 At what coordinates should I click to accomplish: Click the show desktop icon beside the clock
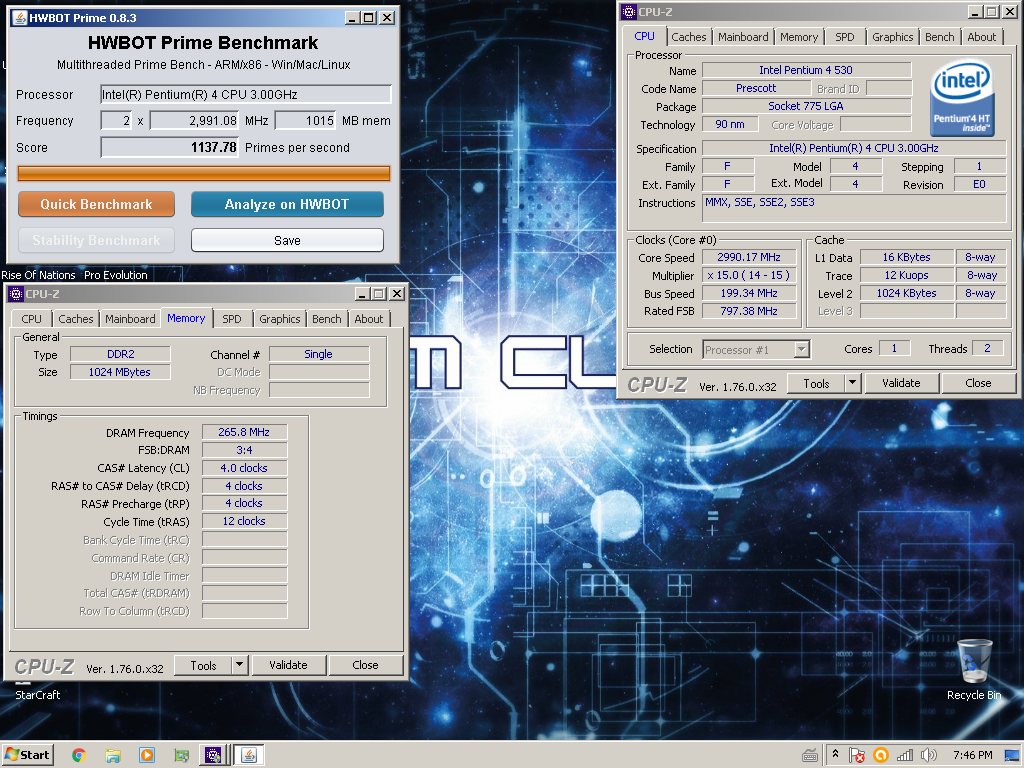point(1013,755)
